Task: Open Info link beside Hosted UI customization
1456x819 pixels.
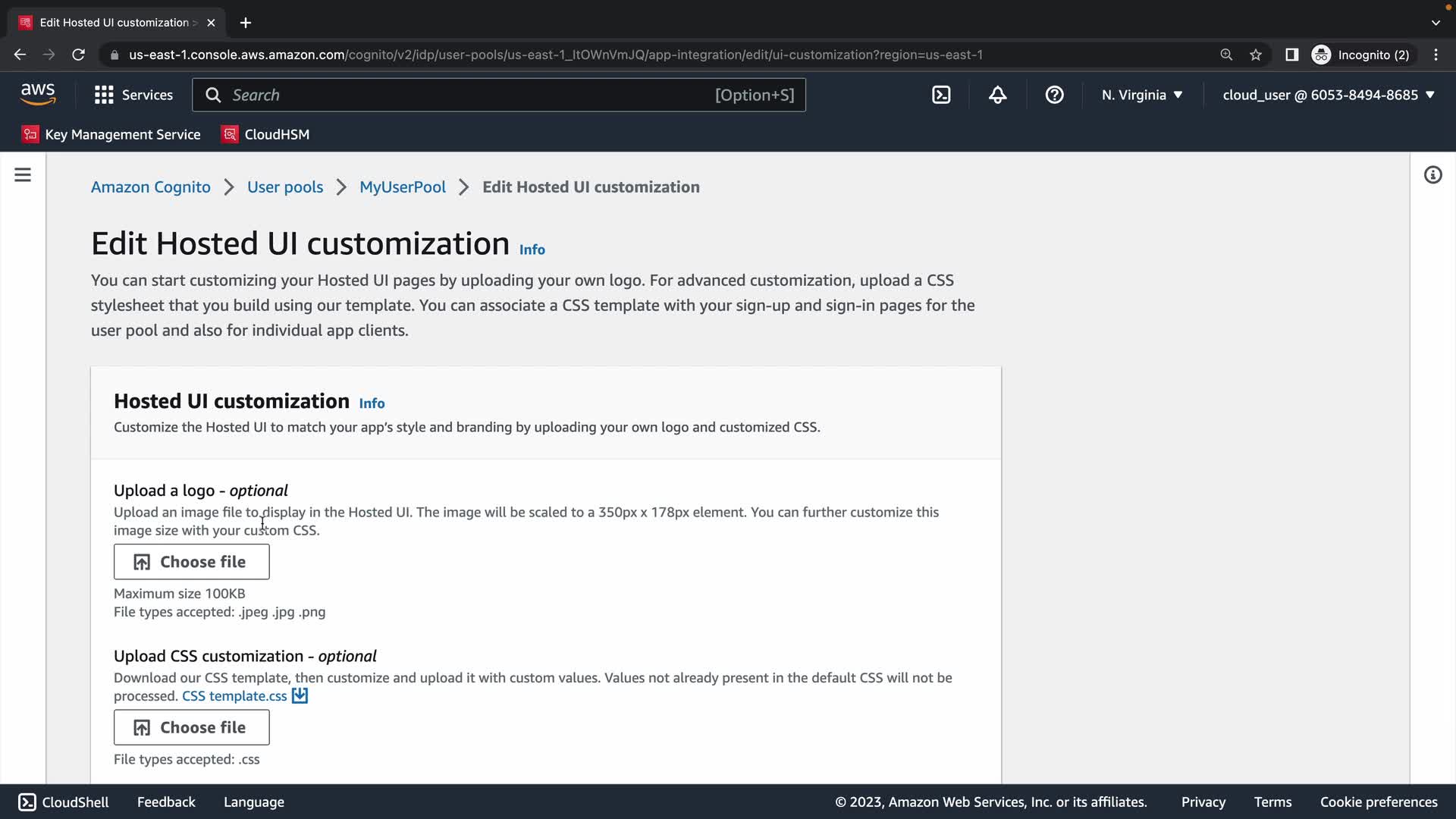Action: pos(372,403)
